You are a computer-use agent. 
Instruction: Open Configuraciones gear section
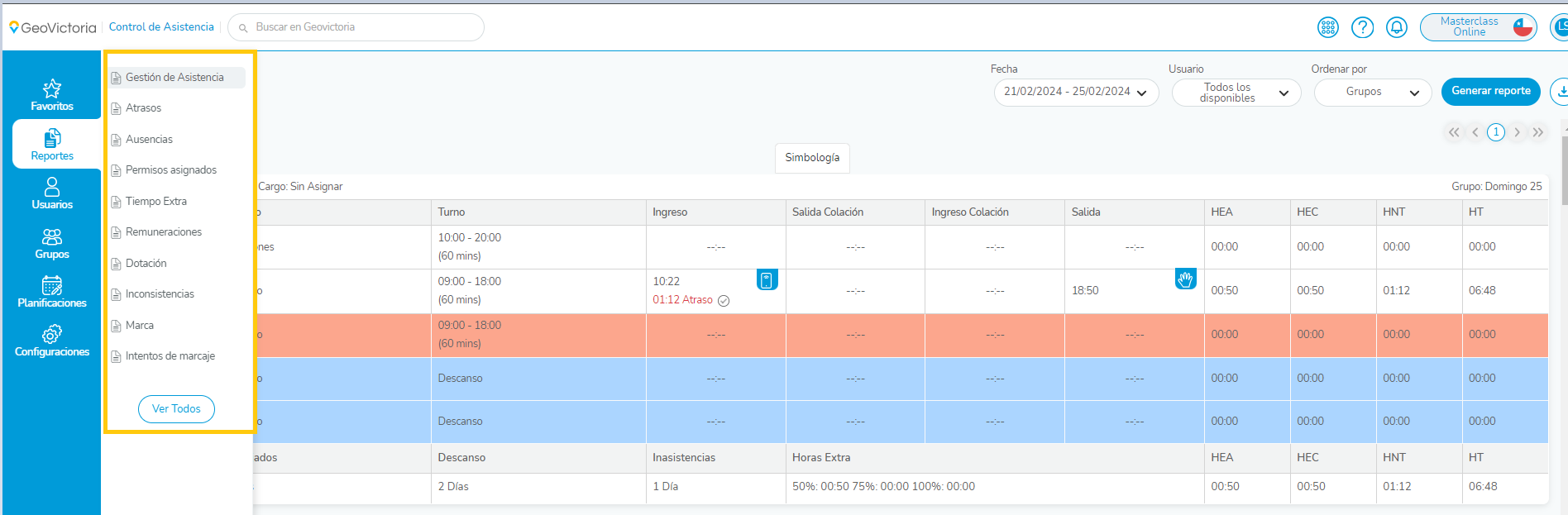pyautogui.click(x=51, y=341)
